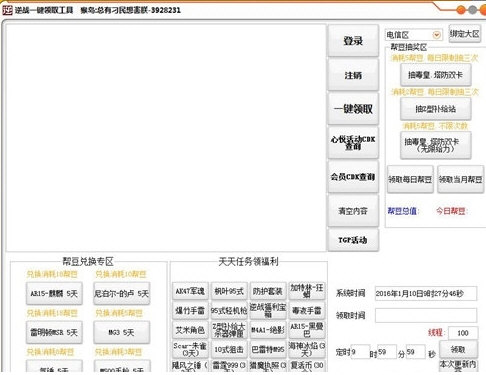Click the 天天任务领福利 section heading
Image resolution: width=486 pixels, height=375 pixels.
pyautogui.click(x=249, y=261)
